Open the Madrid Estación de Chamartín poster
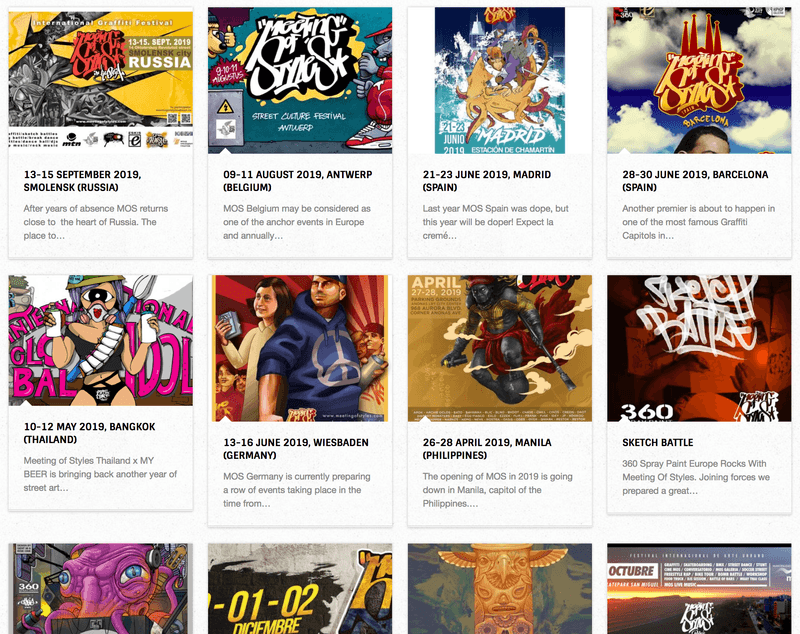The width and height of the screenshot is (800, 634). [x=499, y=80]
